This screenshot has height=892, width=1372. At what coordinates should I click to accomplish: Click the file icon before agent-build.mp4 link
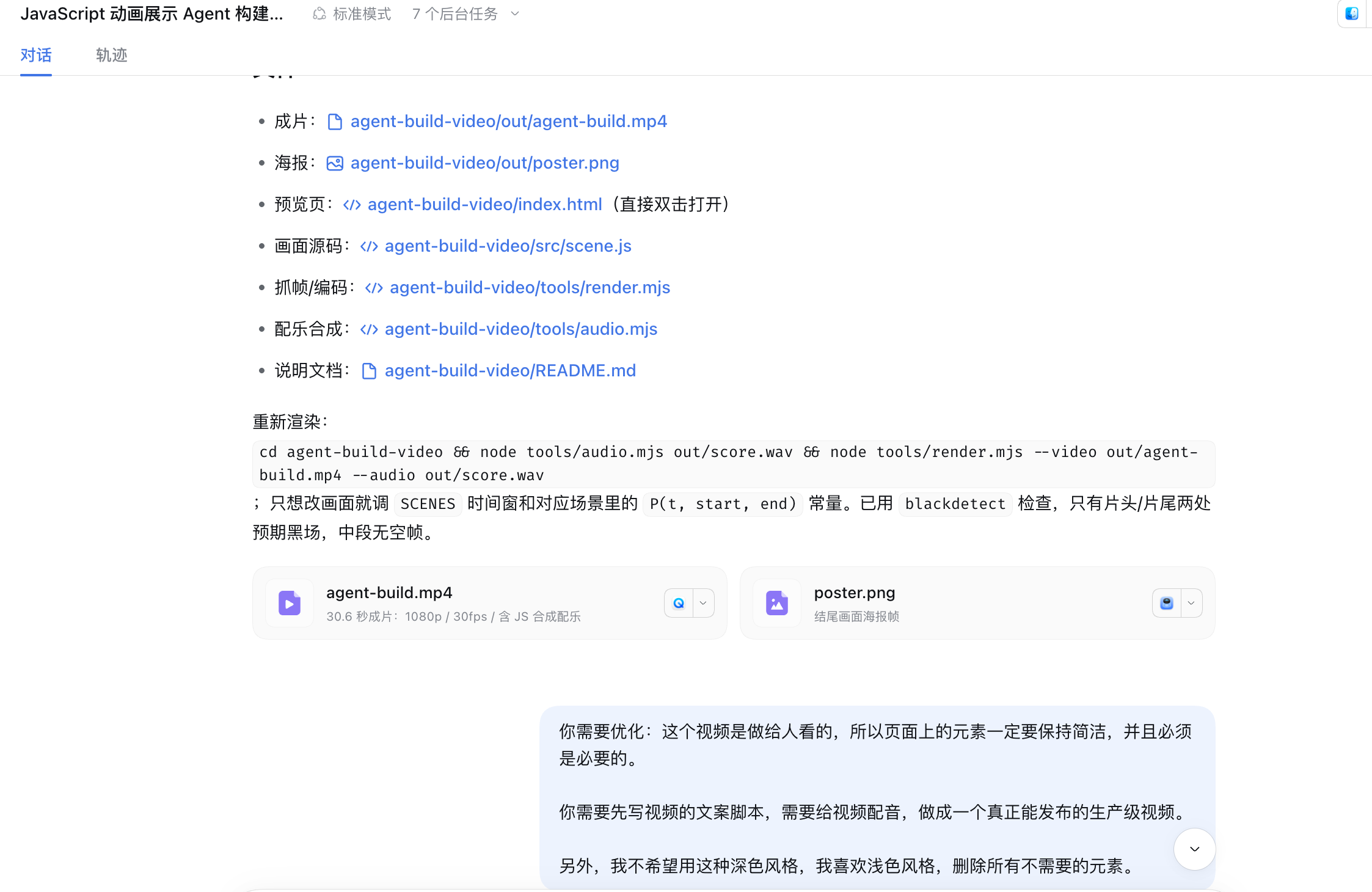(335, 122)
